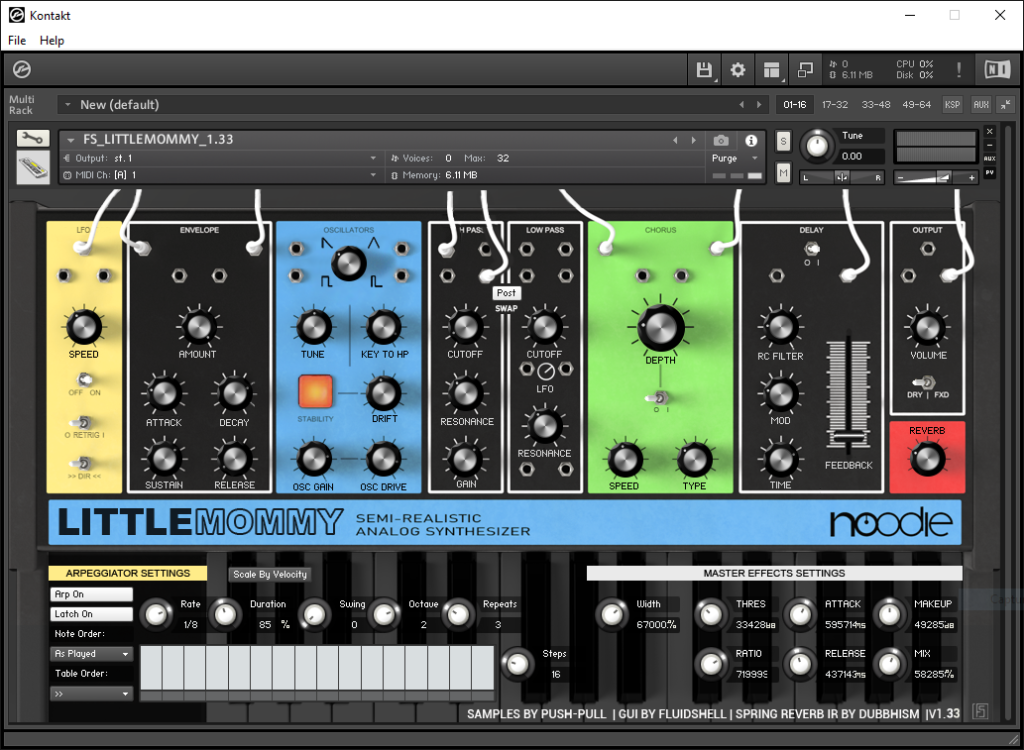Toggle the Arp On button
The height and width of the screenshot is (750, 1024).
coord(91,595)
